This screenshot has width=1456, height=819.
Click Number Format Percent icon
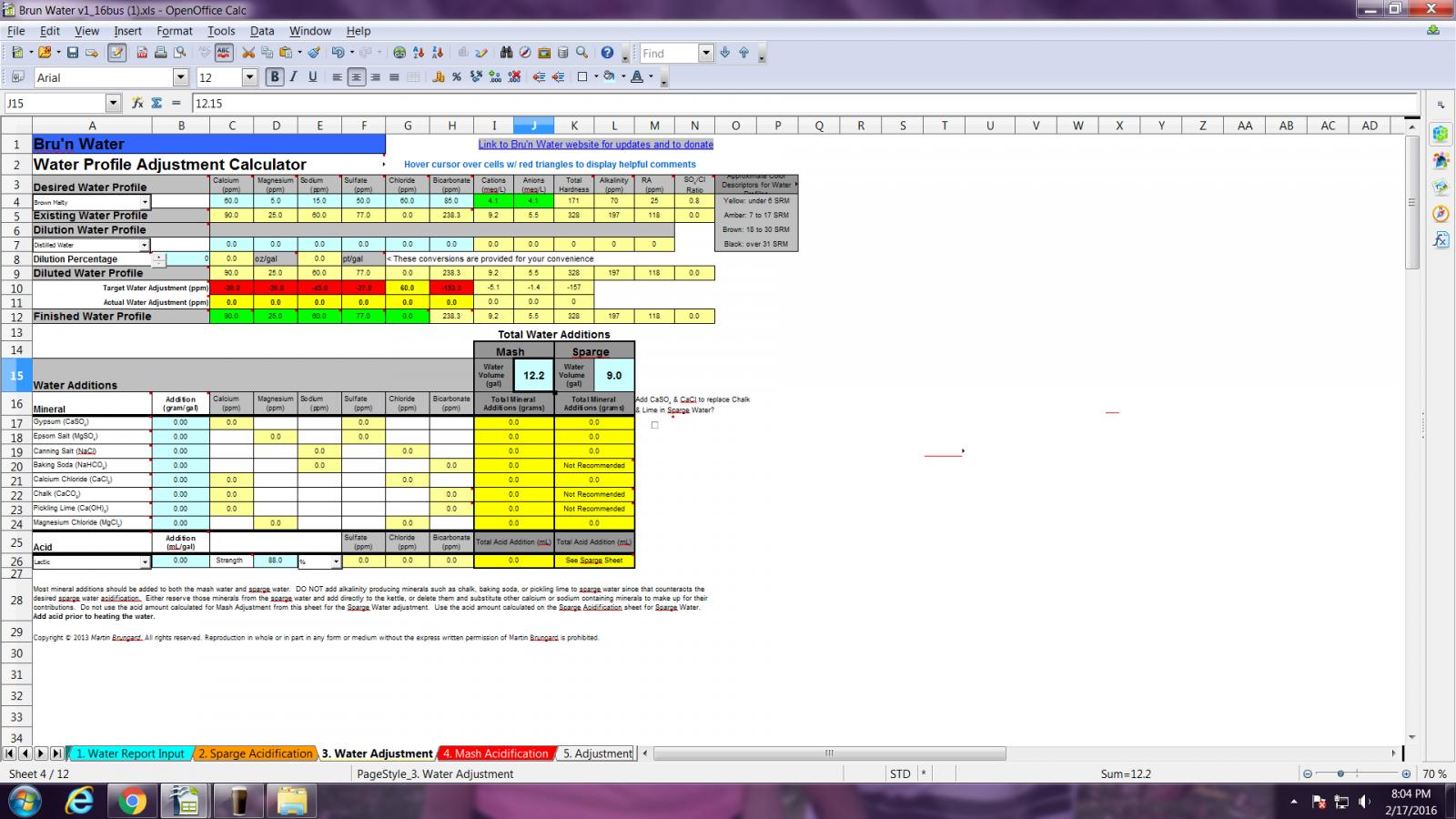[x=457, y=77]
